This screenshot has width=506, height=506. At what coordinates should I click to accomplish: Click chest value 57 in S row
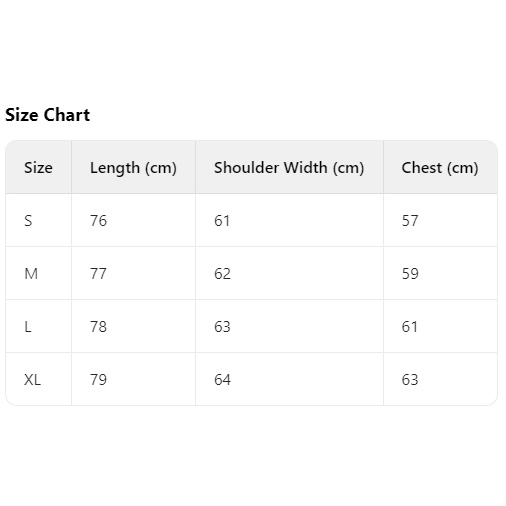[x=410, y=221]
